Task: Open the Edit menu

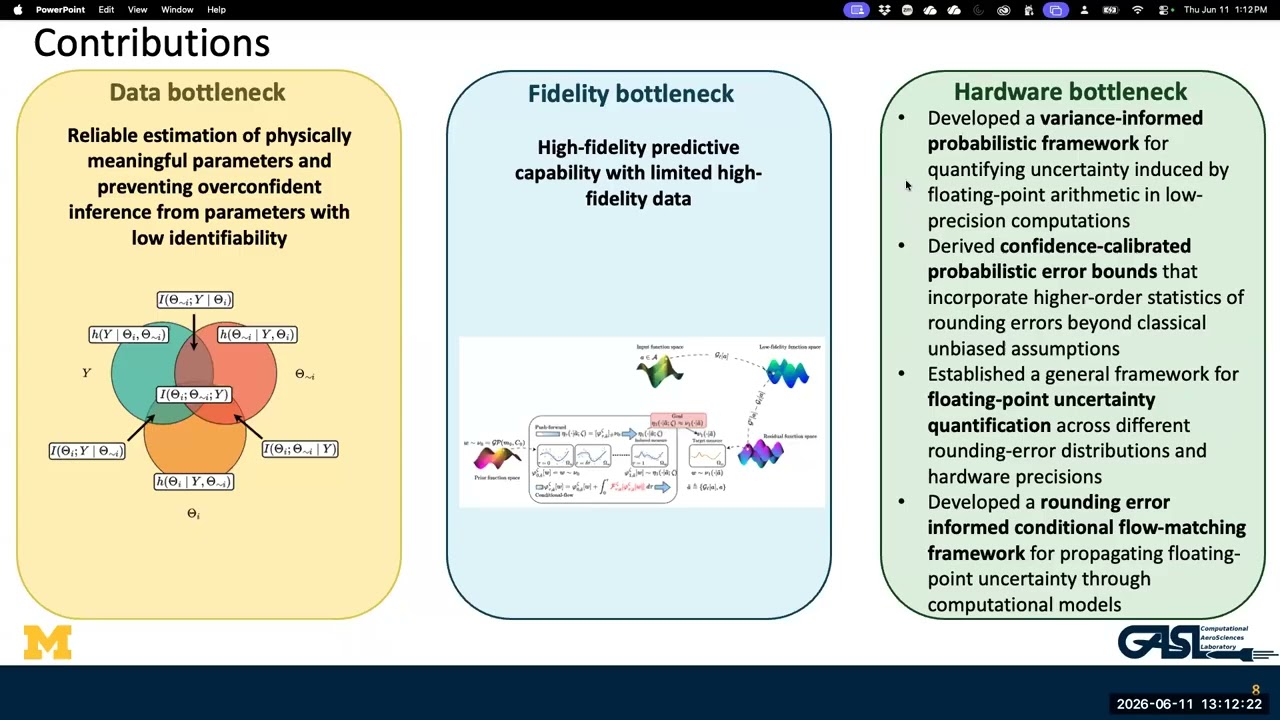Action: point(106,9)
